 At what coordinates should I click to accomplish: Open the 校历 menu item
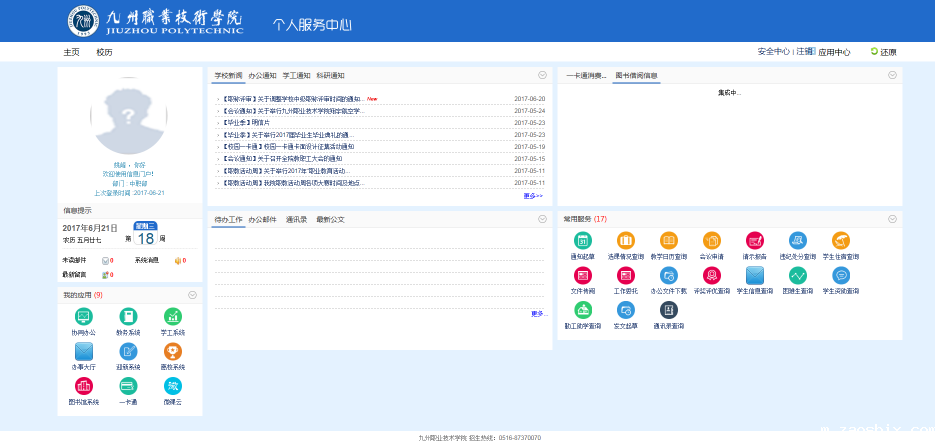104,52
